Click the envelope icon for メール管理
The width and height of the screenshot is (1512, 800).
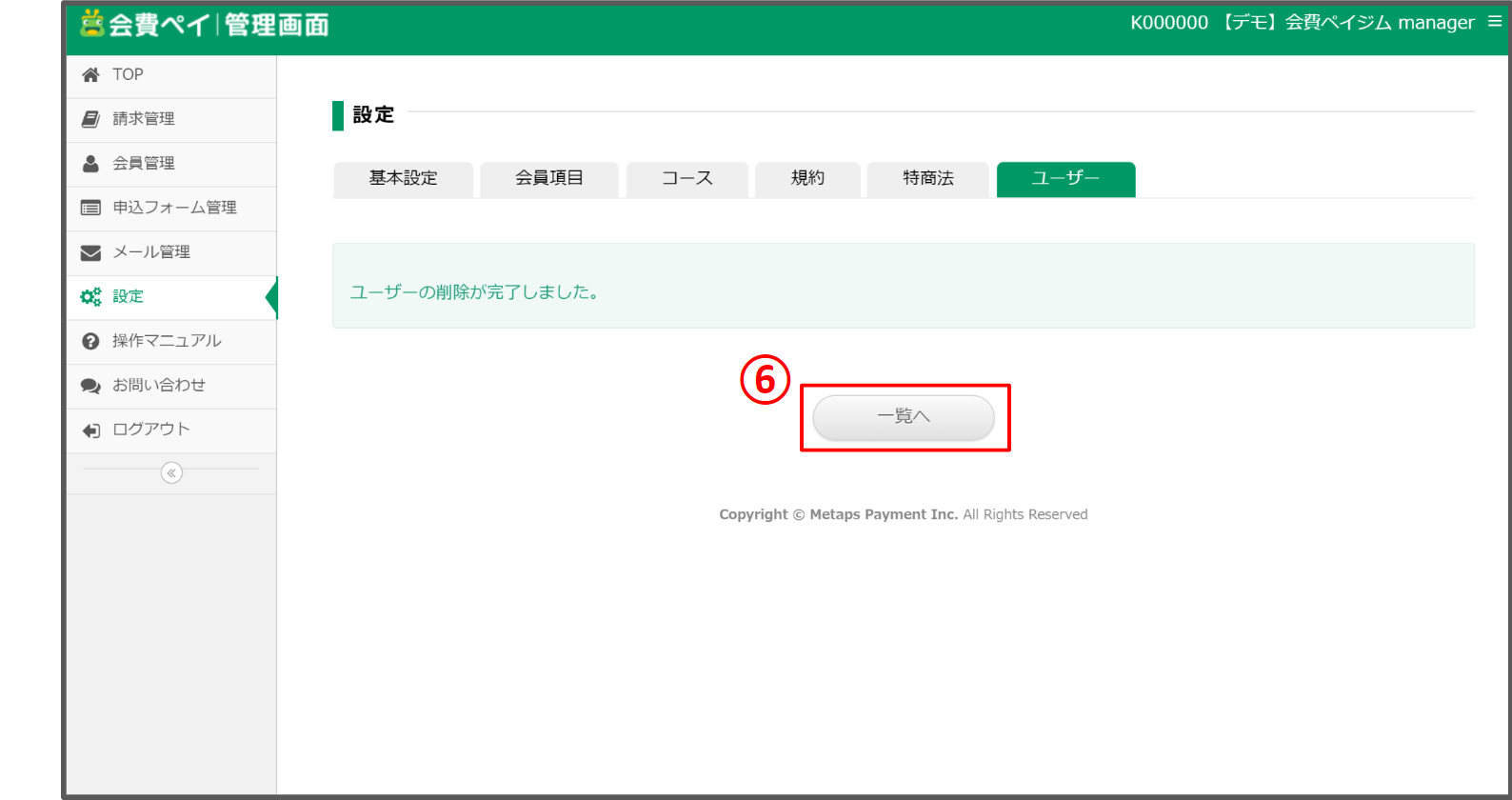tap(90, 252)
